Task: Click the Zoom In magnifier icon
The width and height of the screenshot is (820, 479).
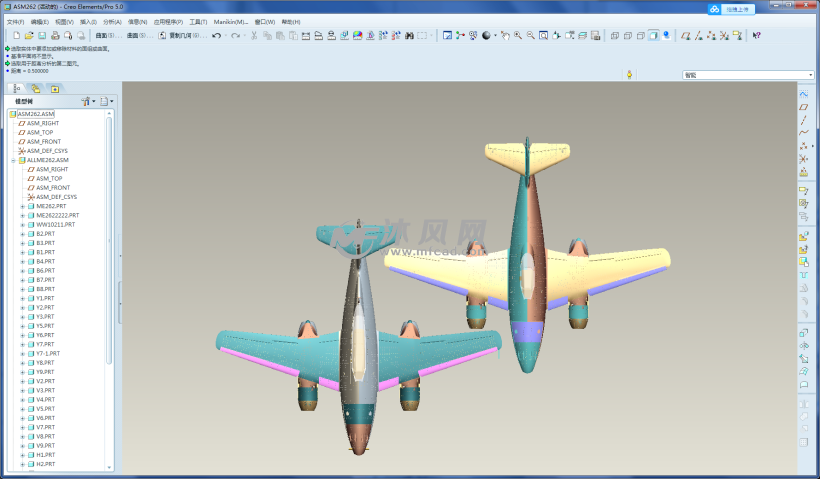Action: (517, 36)
